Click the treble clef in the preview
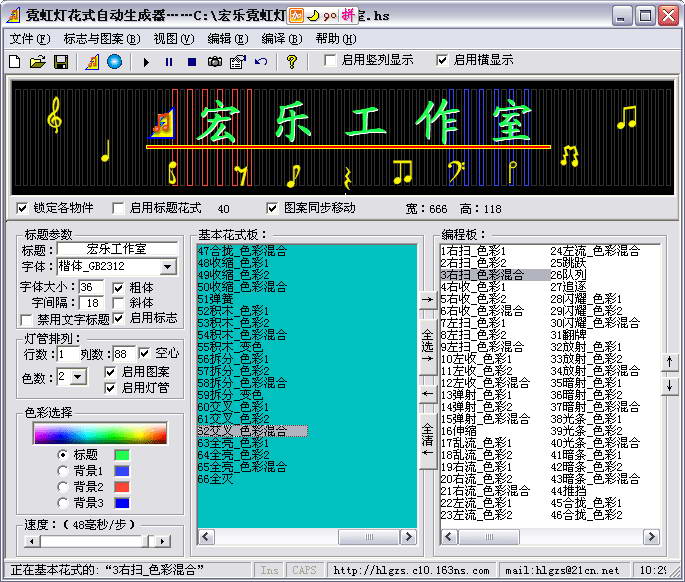The width and height of the screenshot is (685, 582). coord(55,115)
